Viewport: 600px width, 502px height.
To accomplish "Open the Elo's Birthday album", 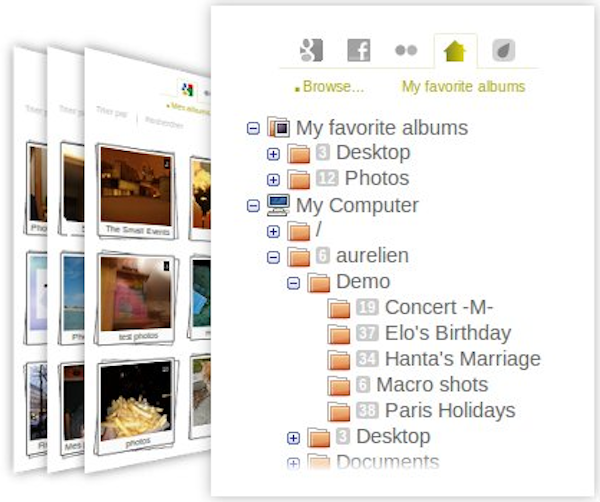I will 448,333.
